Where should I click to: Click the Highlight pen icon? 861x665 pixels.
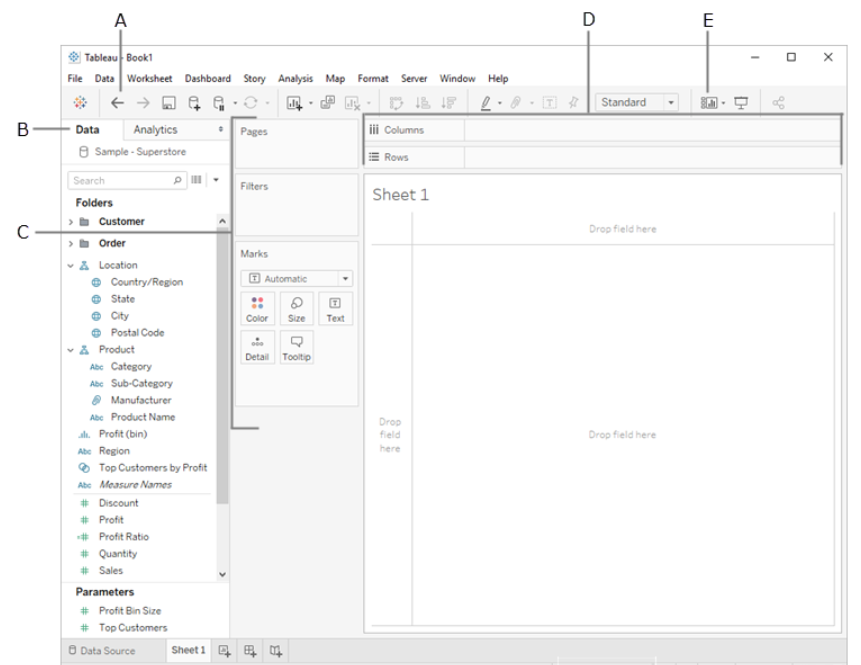tap(486, 103)
